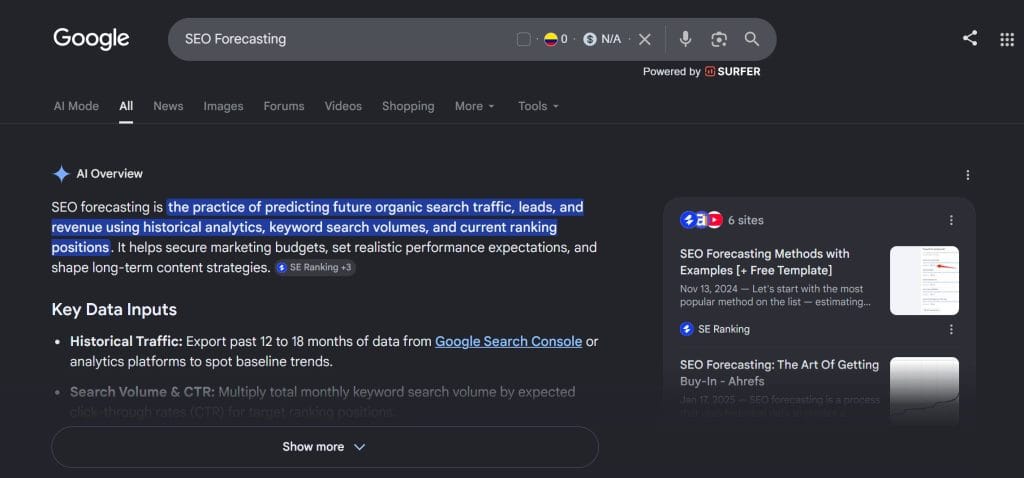1024x478 pixels.
Task: Click the magnifying glass search button
Action: tap(752, 39)
